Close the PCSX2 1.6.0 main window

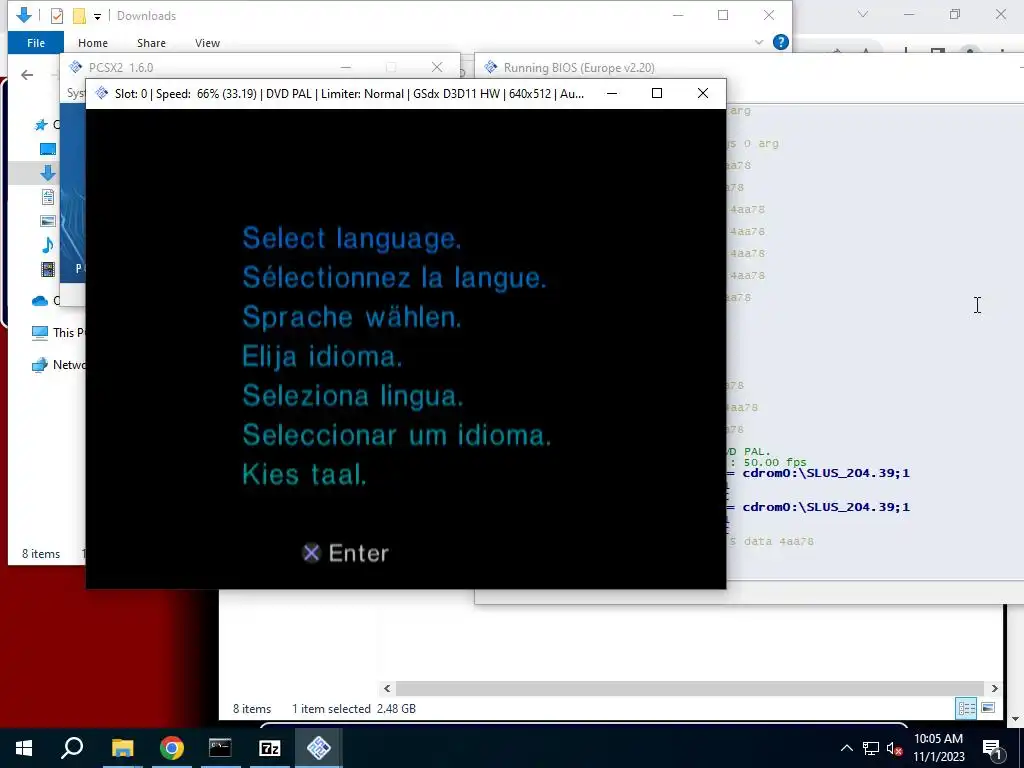point(437,67)
